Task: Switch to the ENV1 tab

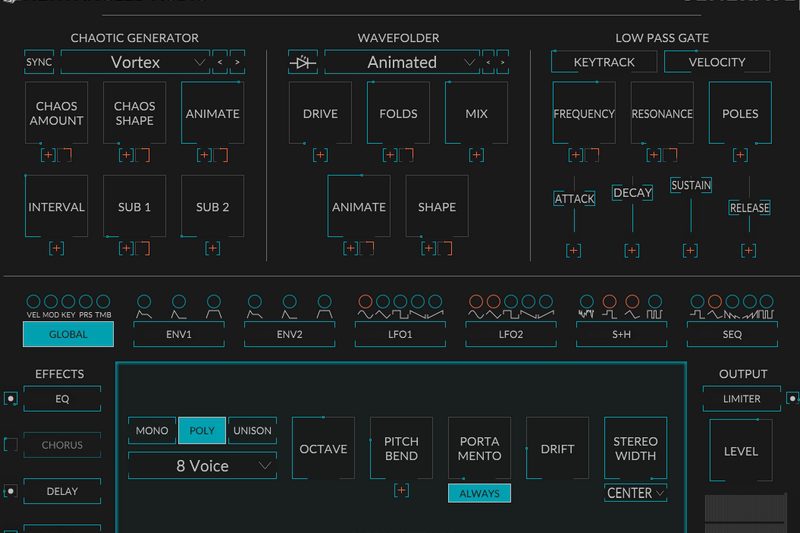Action: click(179, 335)
